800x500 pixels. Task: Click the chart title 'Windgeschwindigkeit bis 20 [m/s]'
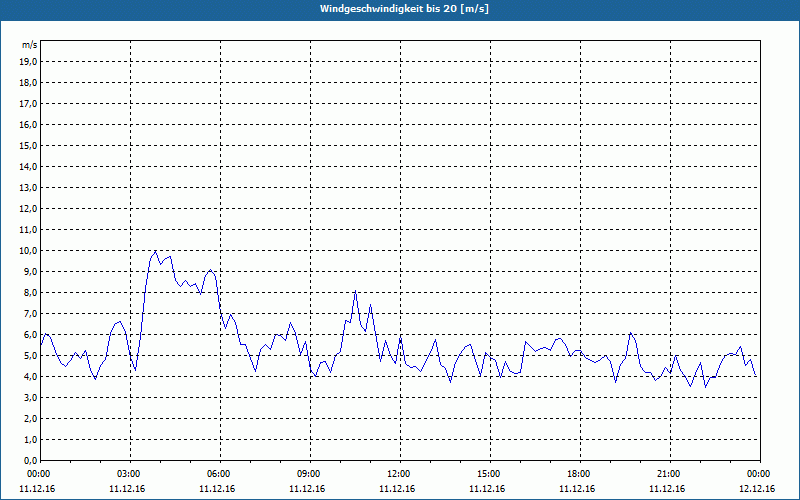[x=404, y=9]
